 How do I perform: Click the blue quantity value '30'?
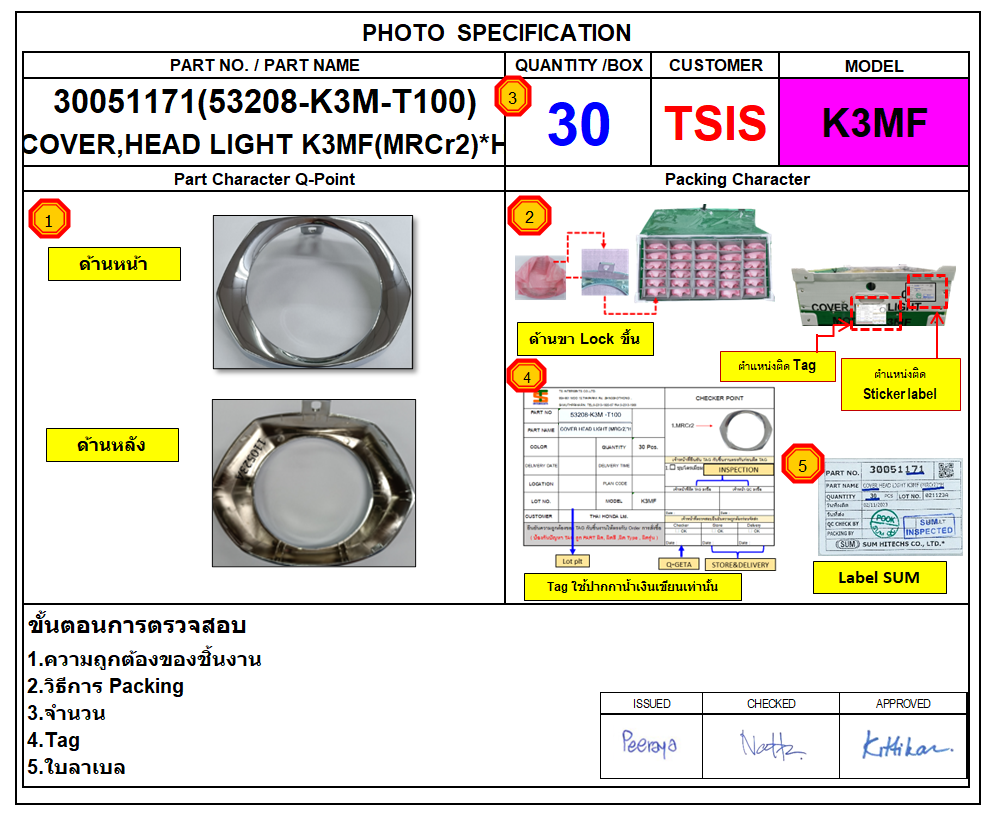pos(579,124)
